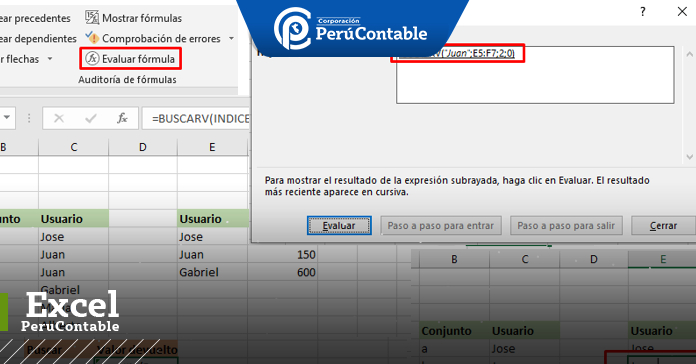Select column D header
This screenshot has width=696, height=364.
[142, 147]
